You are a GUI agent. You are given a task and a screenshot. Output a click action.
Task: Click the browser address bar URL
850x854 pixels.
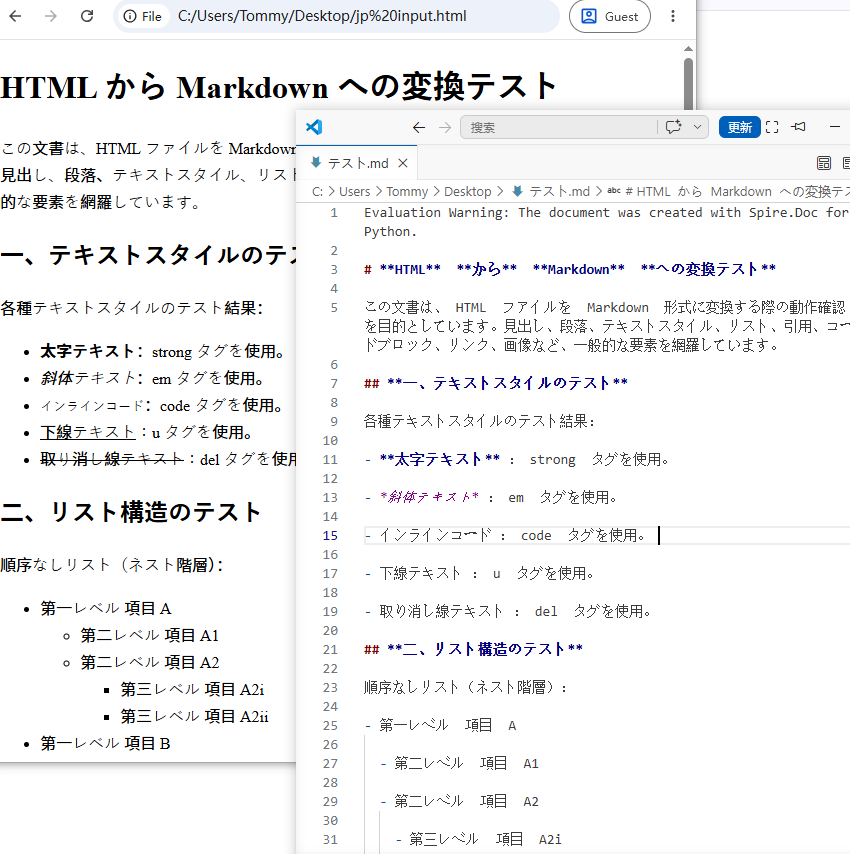[x=322, y=16]
